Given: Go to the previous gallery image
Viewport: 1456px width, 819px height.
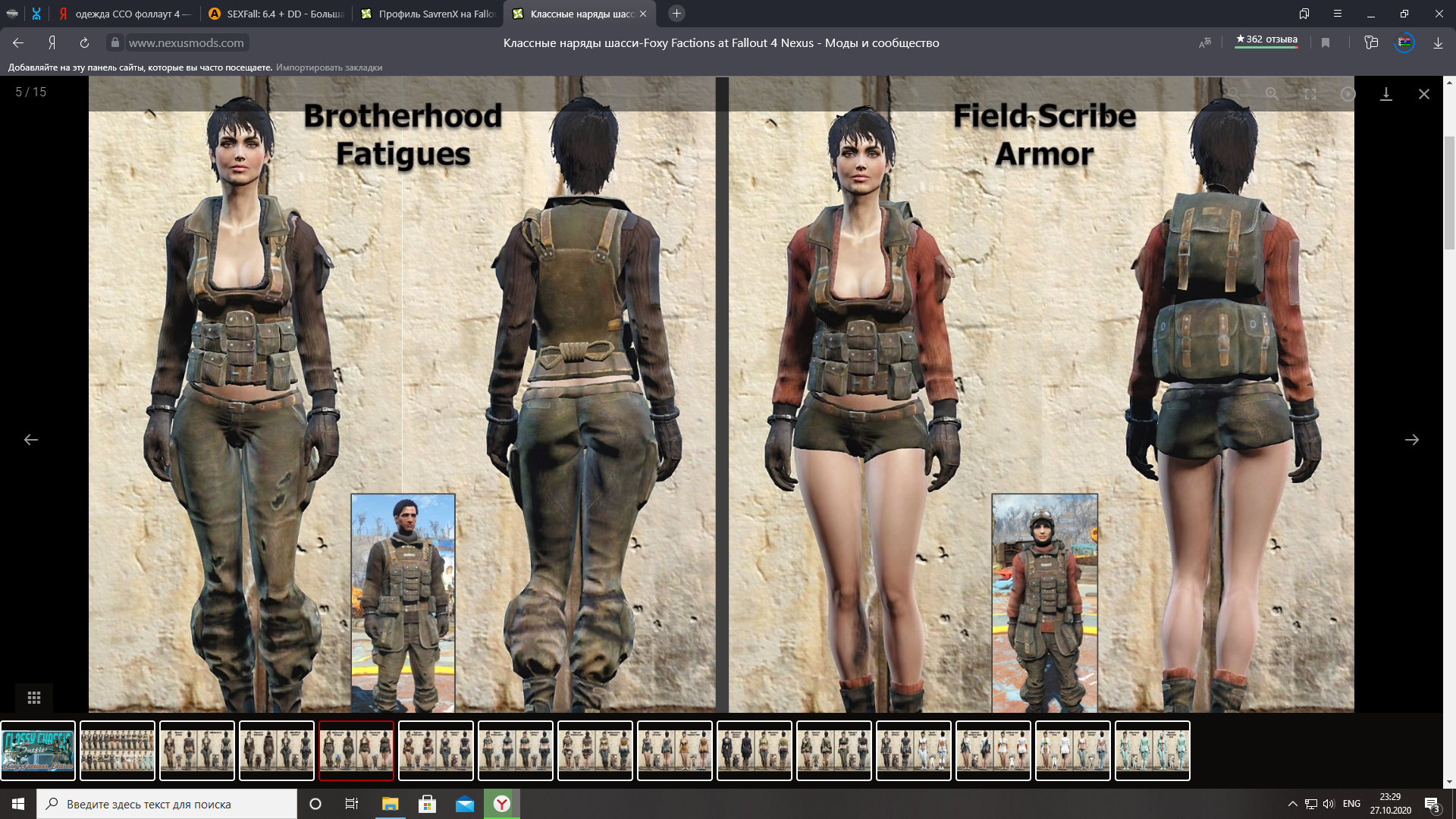Looking at the screenshot, I should (31, 440).
